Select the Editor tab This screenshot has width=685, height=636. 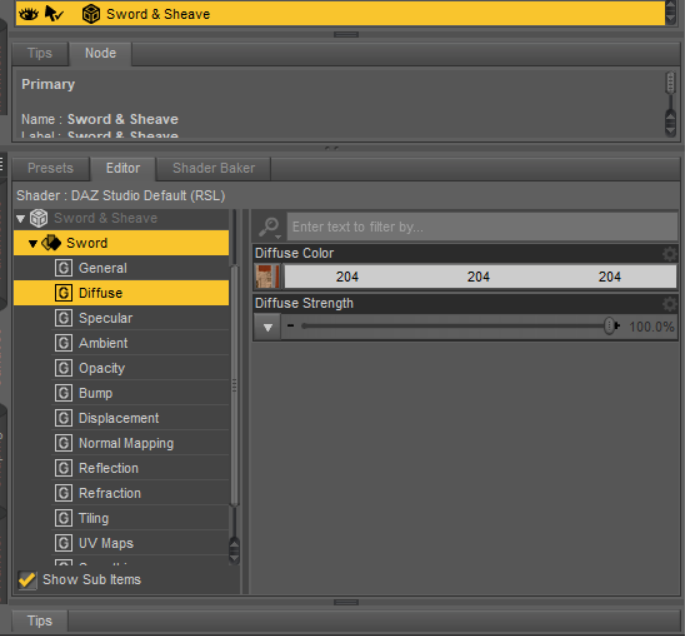coord(123,169)
